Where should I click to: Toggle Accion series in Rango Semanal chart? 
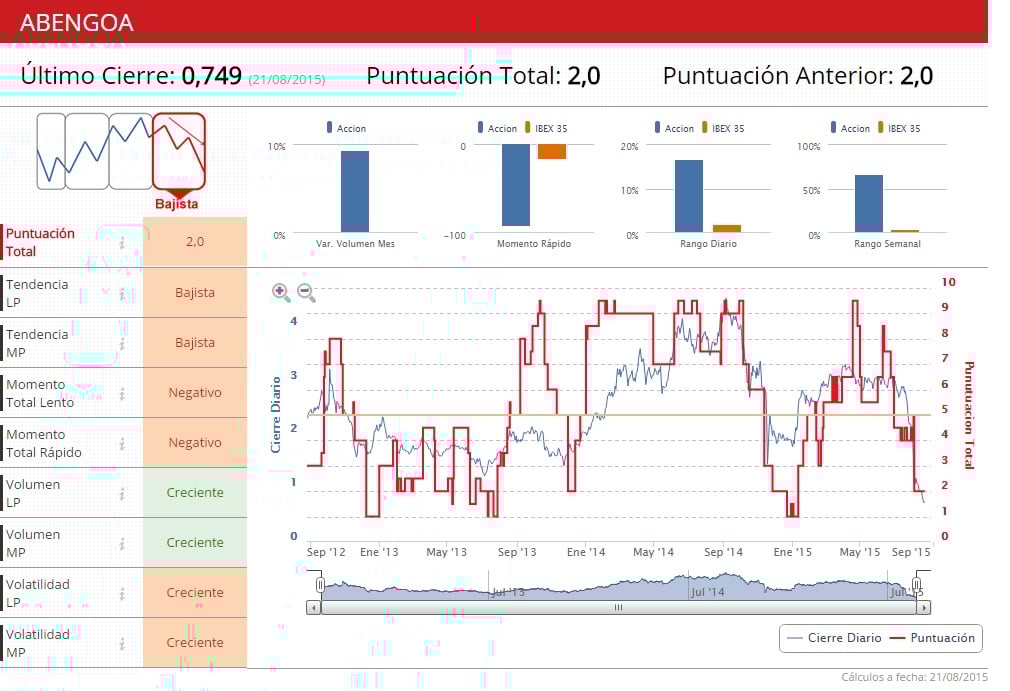[x=850, y=128]
